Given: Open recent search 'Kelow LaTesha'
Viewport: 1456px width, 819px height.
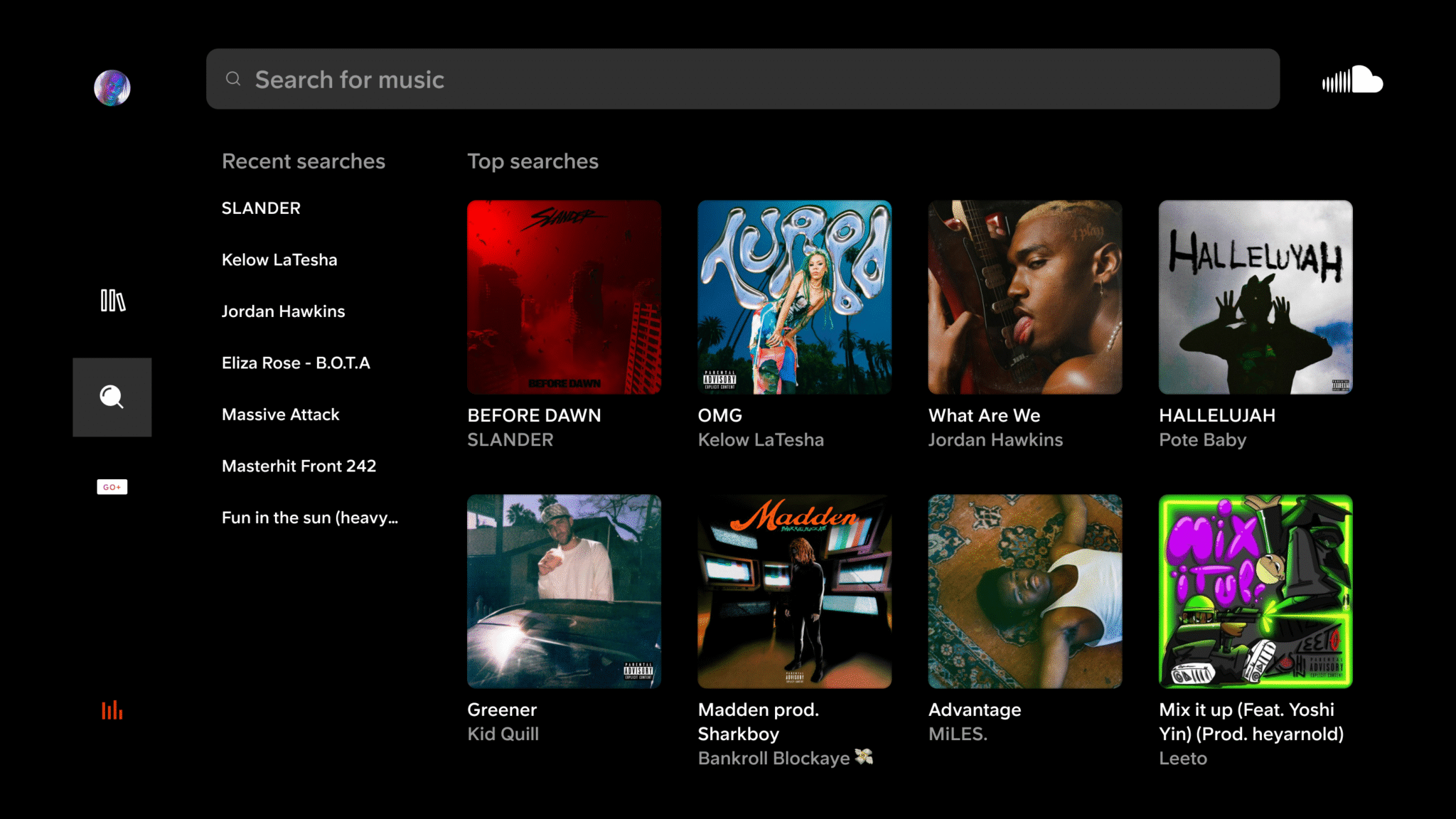Looking at the screenshot, I should (279, 259).
